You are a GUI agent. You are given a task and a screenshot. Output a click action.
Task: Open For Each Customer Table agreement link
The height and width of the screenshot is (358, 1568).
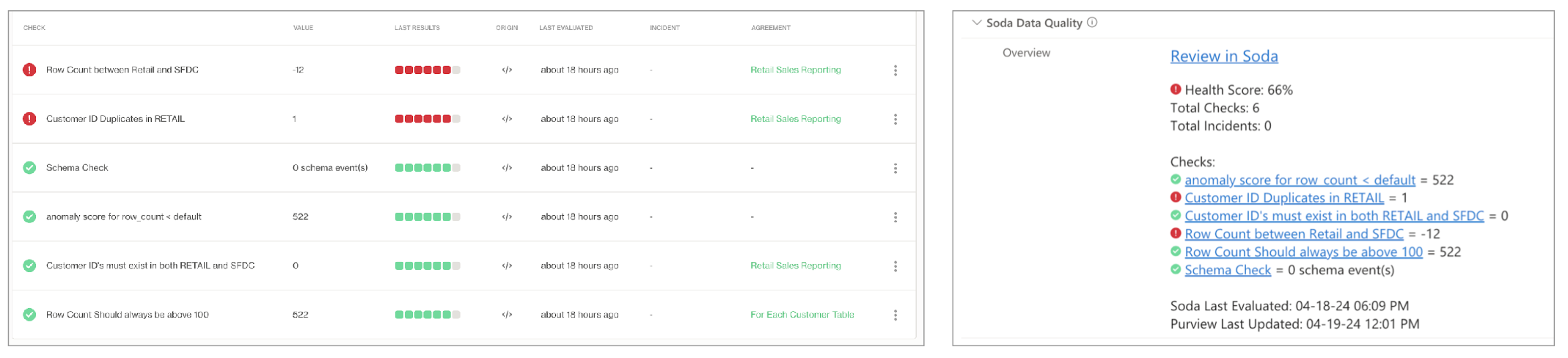802,315
